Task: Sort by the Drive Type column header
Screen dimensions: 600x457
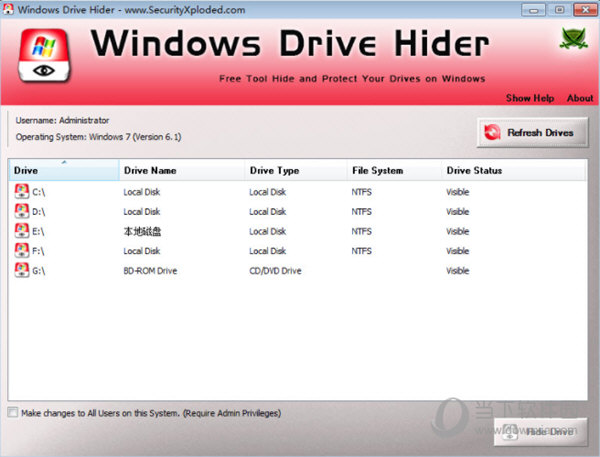Action: [296, 170]
